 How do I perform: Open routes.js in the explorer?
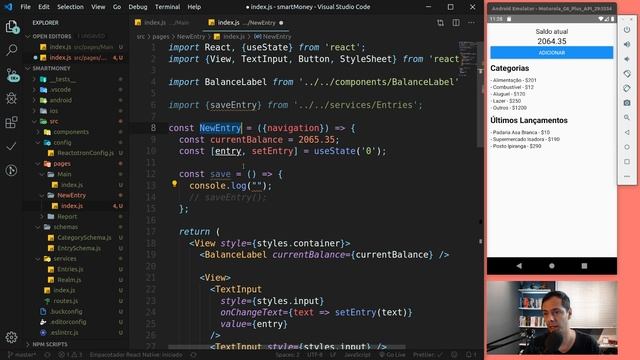(x=65, y=301)
